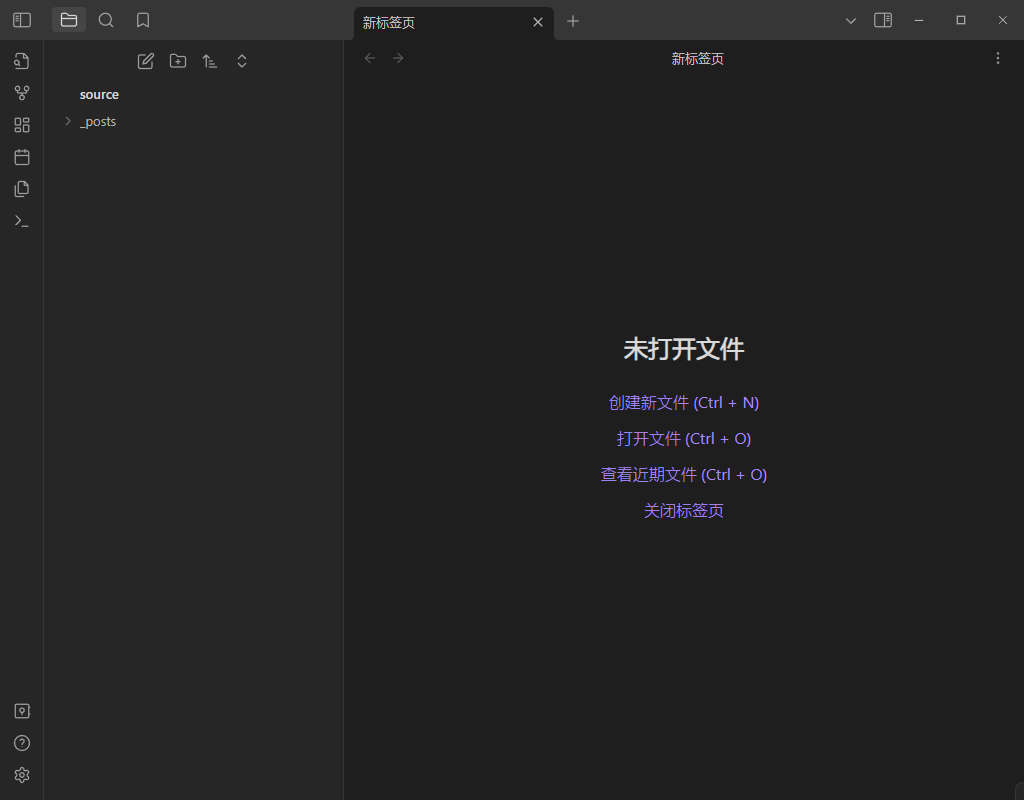Open graph view from left ribbon

pos(22,93)
